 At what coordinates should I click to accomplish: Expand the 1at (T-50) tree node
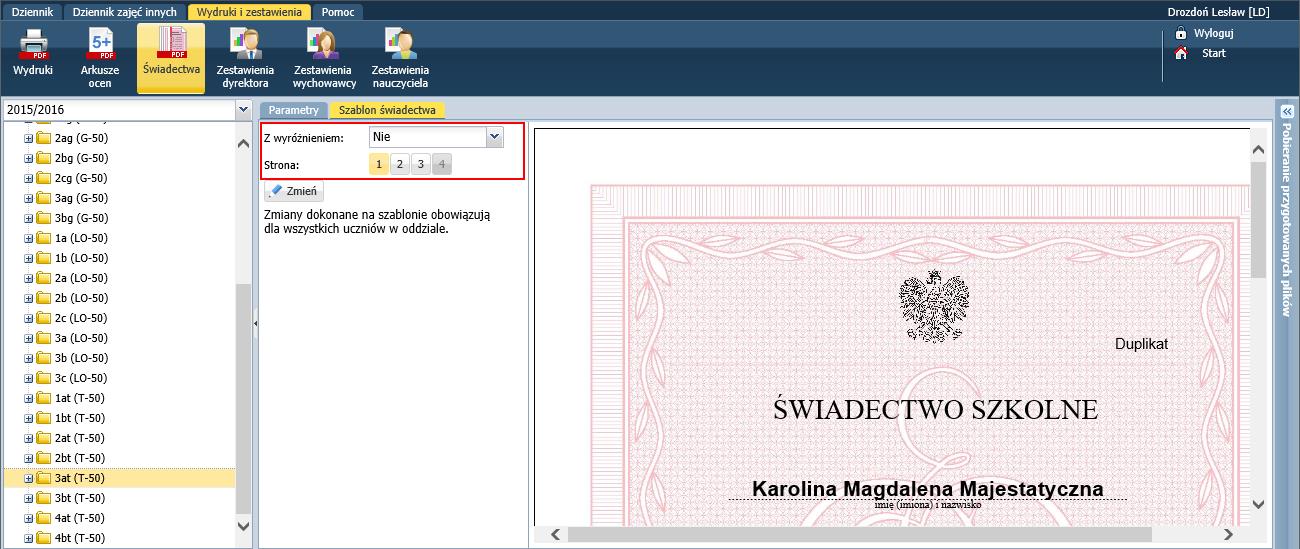click(x=29, y=398)
